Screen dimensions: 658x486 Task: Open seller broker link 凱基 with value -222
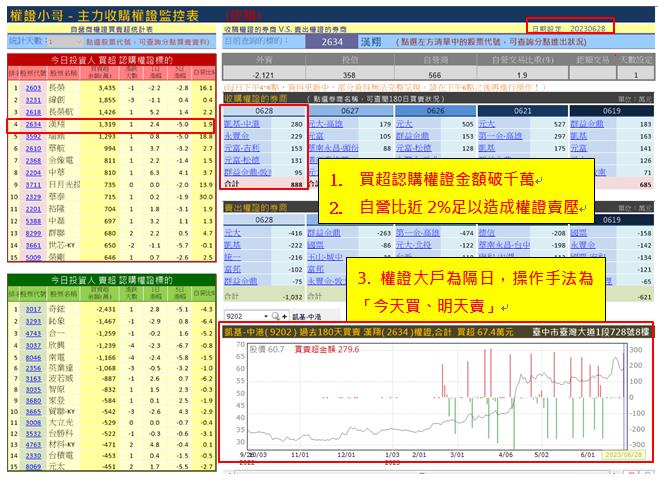[232, 245]
